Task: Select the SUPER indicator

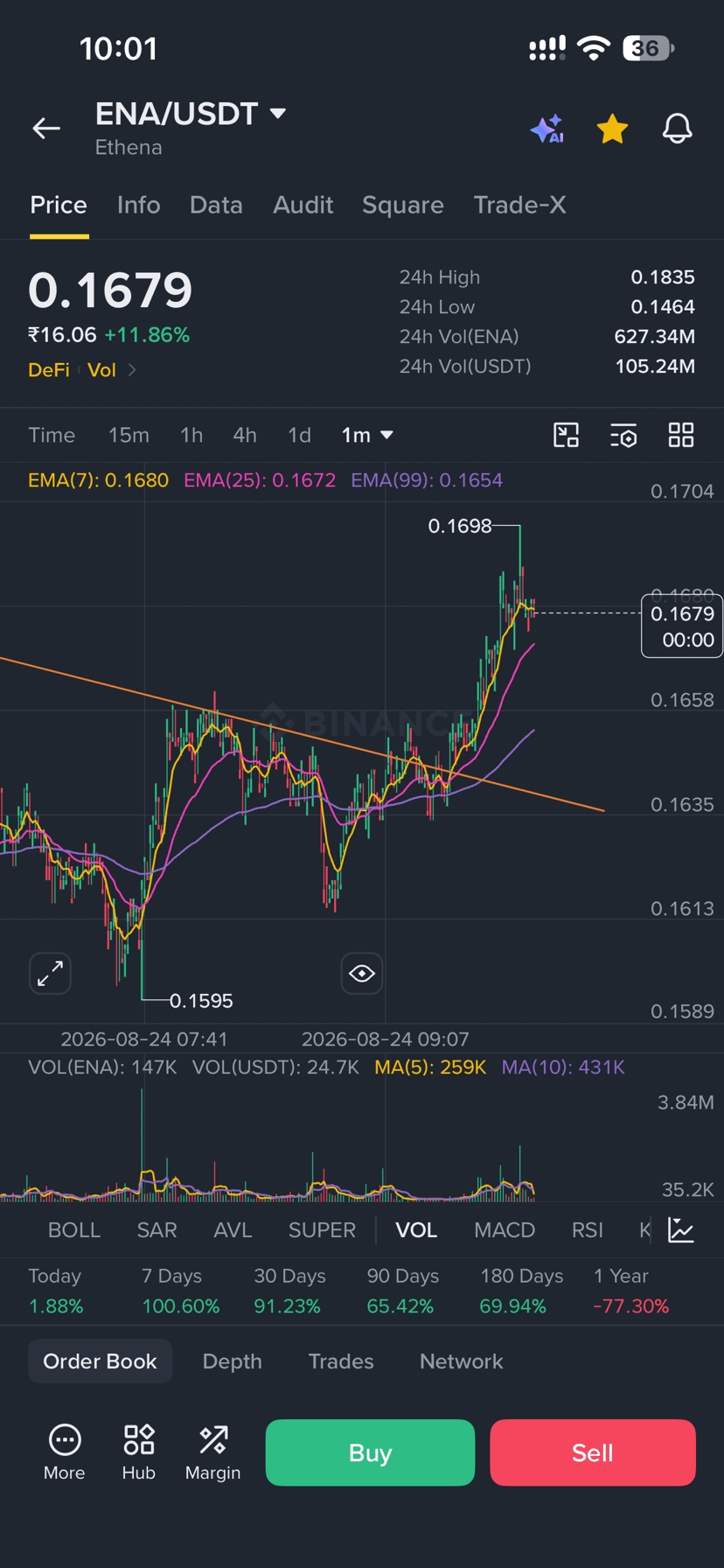Action: (x=322, y=1230)
